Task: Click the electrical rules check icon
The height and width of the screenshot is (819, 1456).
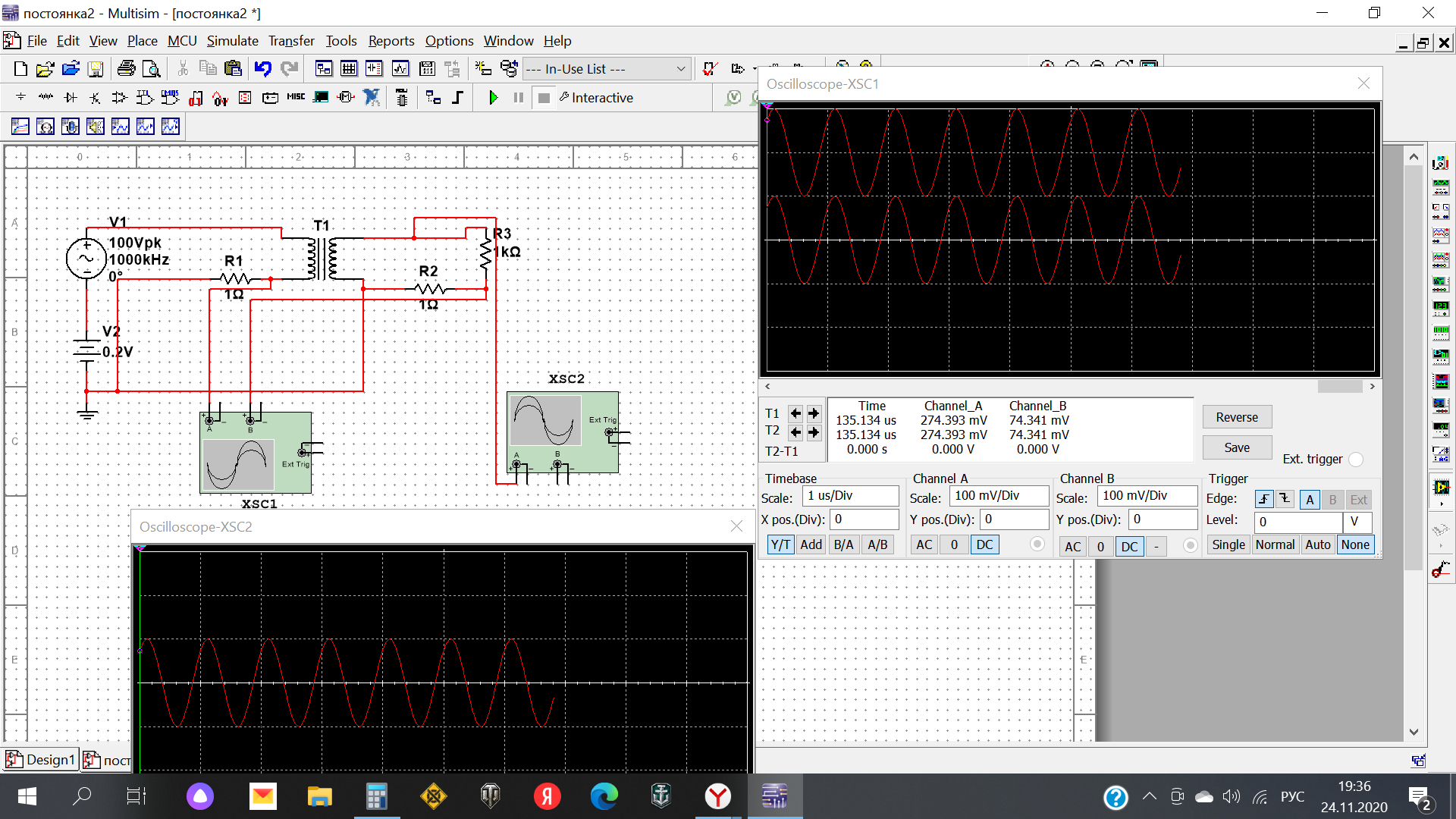Action: (x=710, y=69)
